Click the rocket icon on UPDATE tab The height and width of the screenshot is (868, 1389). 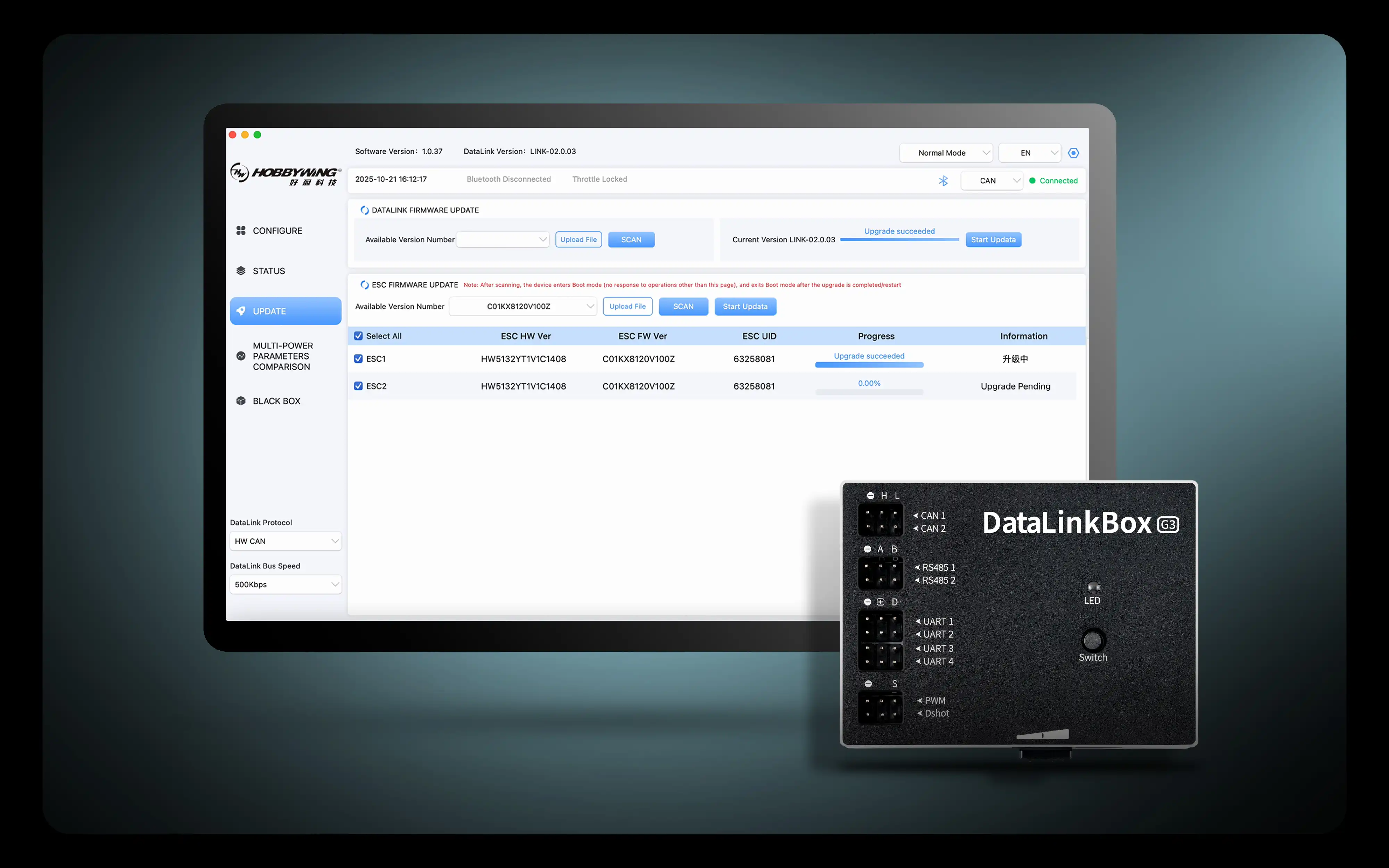(241, 311)
